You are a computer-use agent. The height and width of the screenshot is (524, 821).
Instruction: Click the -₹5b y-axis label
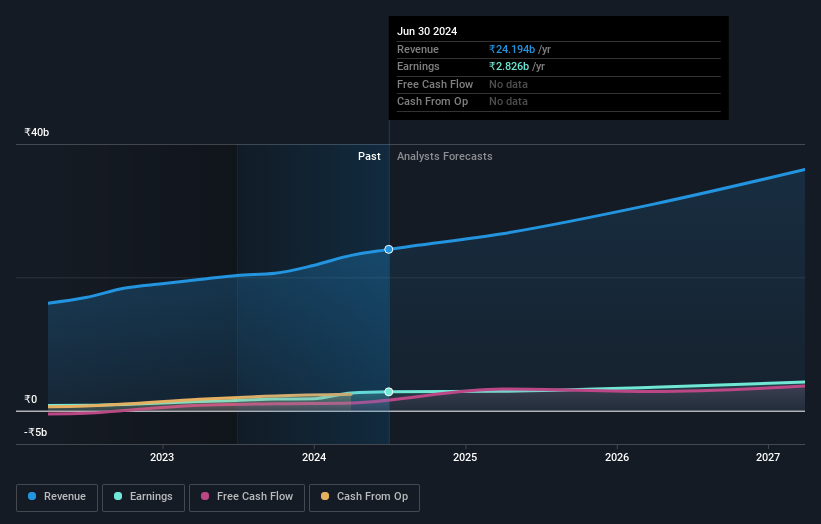click(36, 432)
